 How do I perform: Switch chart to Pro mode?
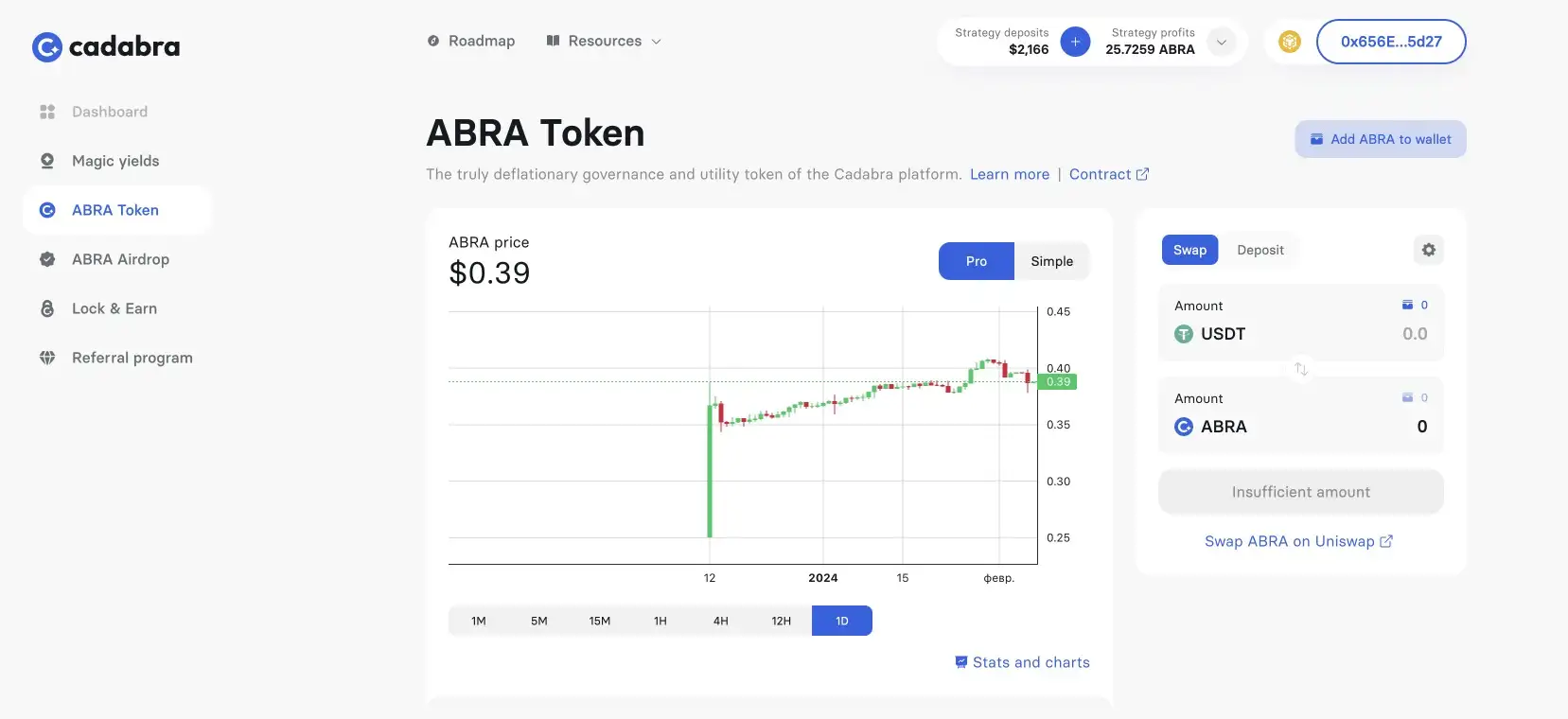(976, 261)
